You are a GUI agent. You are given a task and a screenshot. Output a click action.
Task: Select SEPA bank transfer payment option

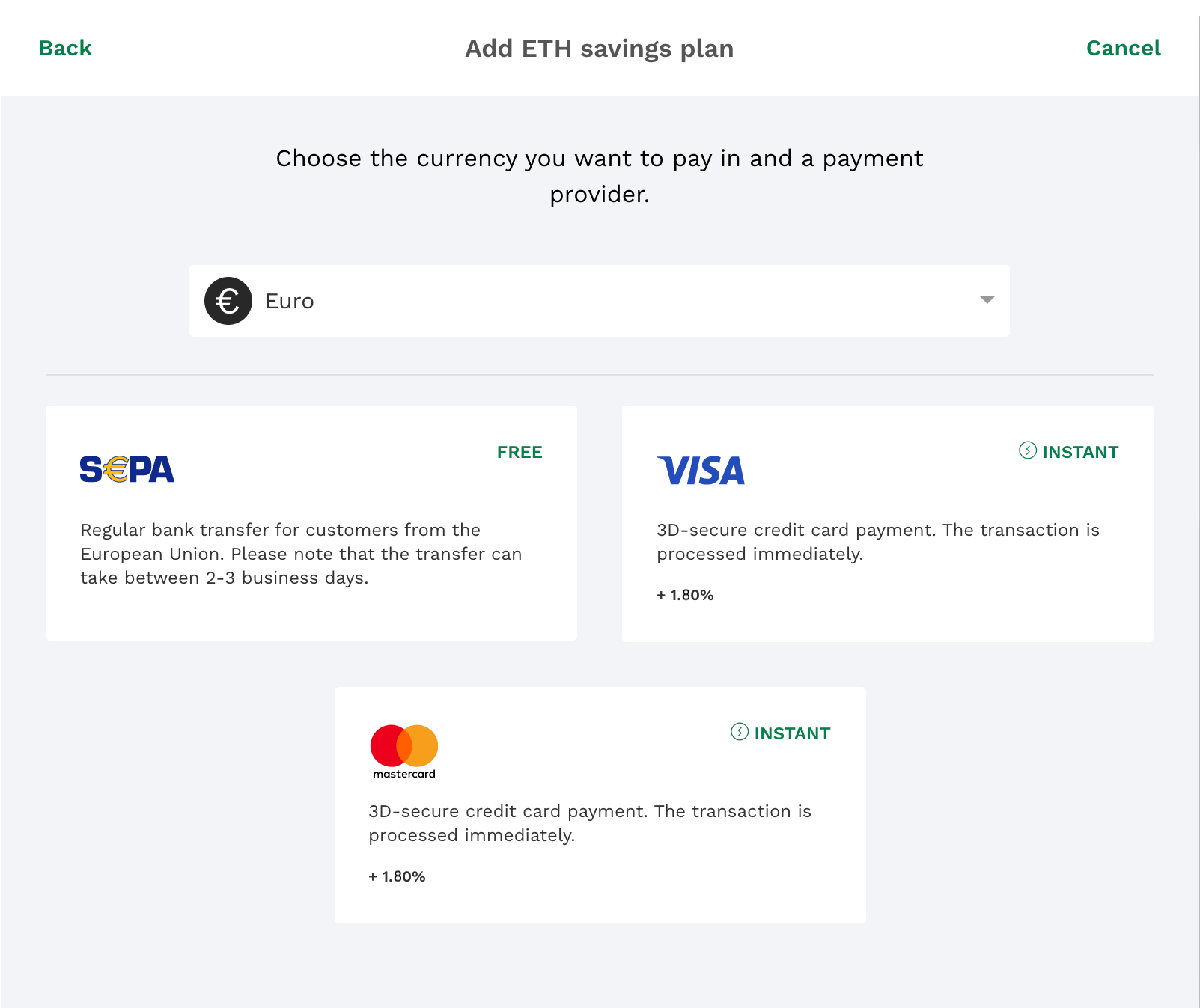click(x=311, y=523)
